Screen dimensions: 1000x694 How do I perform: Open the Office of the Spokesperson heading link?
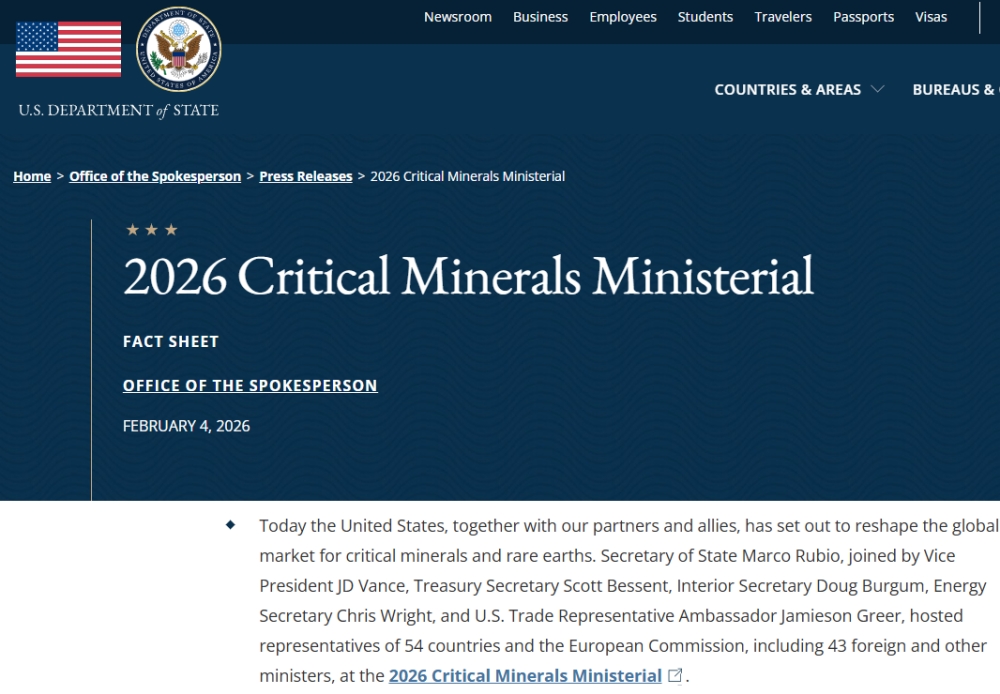click(x=250, y=385)
